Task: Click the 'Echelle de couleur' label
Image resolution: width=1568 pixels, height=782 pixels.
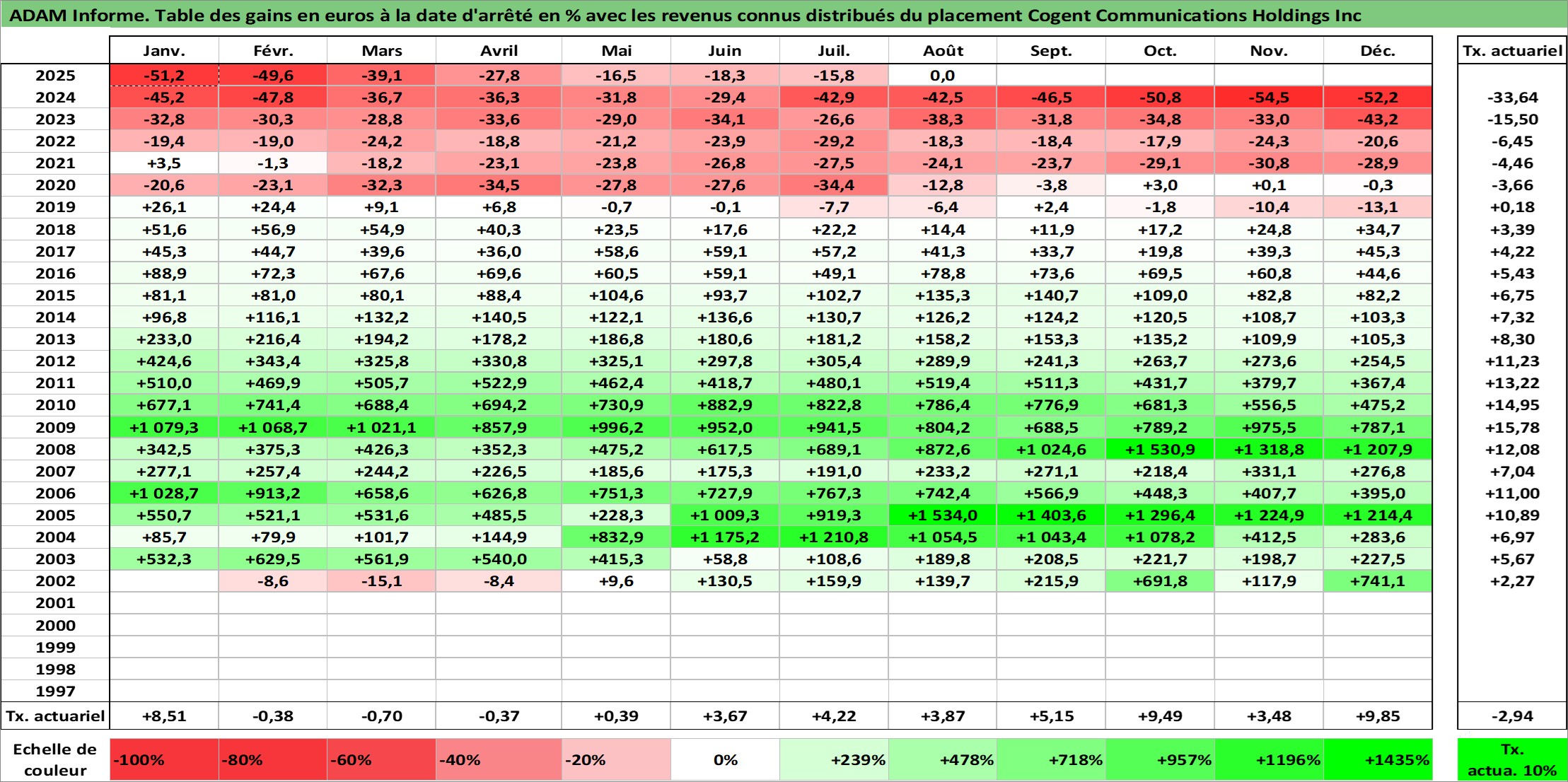Action: 55,760
